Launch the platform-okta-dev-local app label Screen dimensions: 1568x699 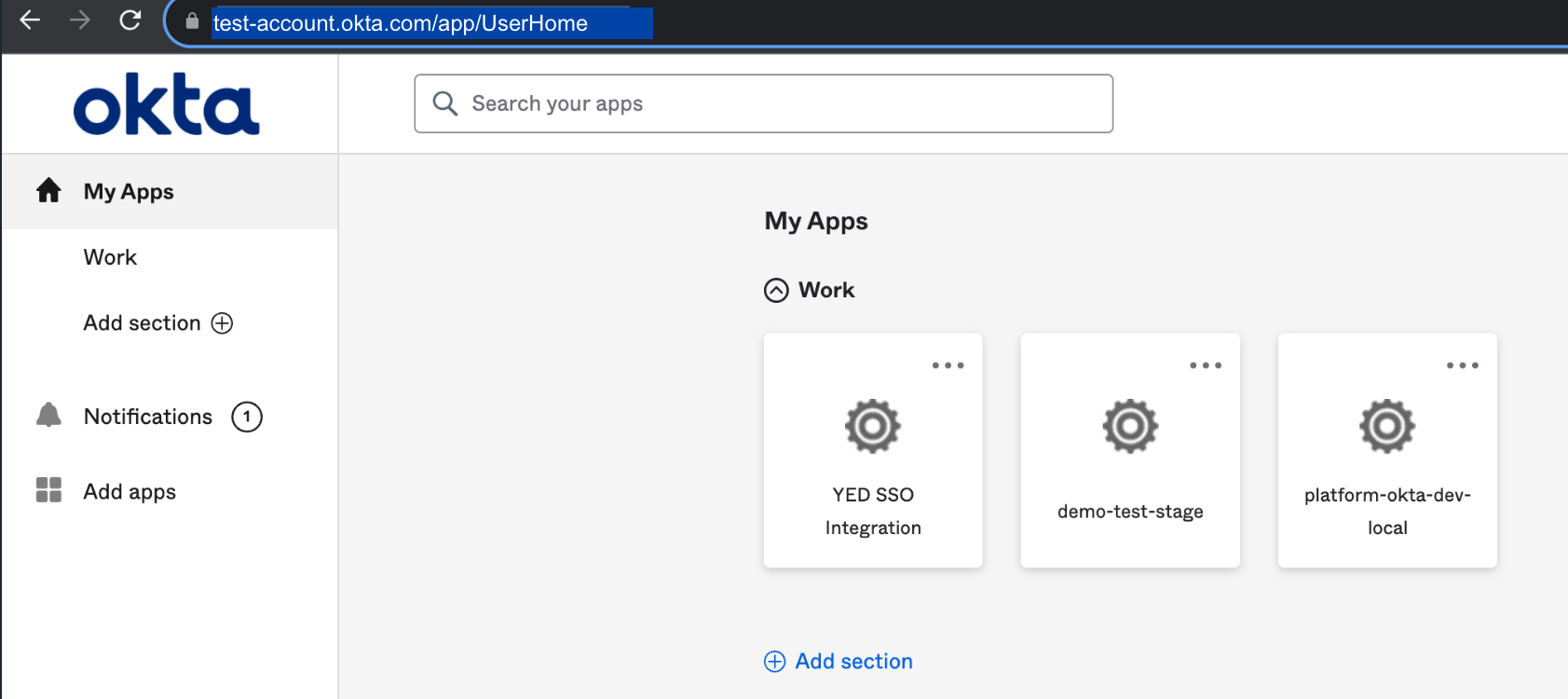click(x=1387, y=511)
